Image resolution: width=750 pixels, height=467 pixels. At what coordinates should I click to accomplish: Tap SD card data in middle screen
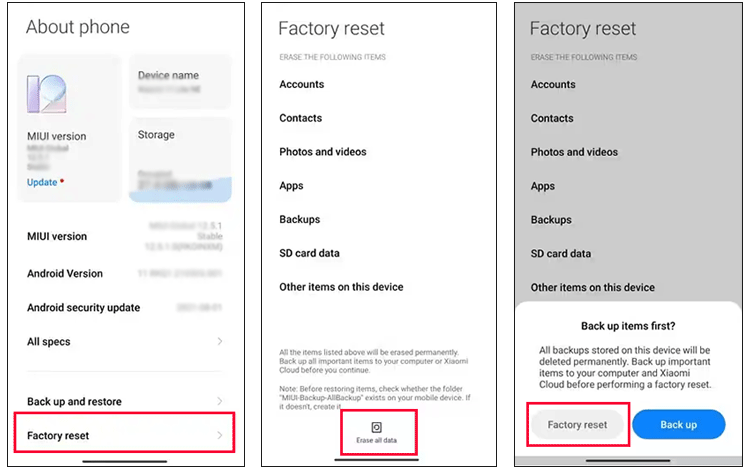pos(309,253)
